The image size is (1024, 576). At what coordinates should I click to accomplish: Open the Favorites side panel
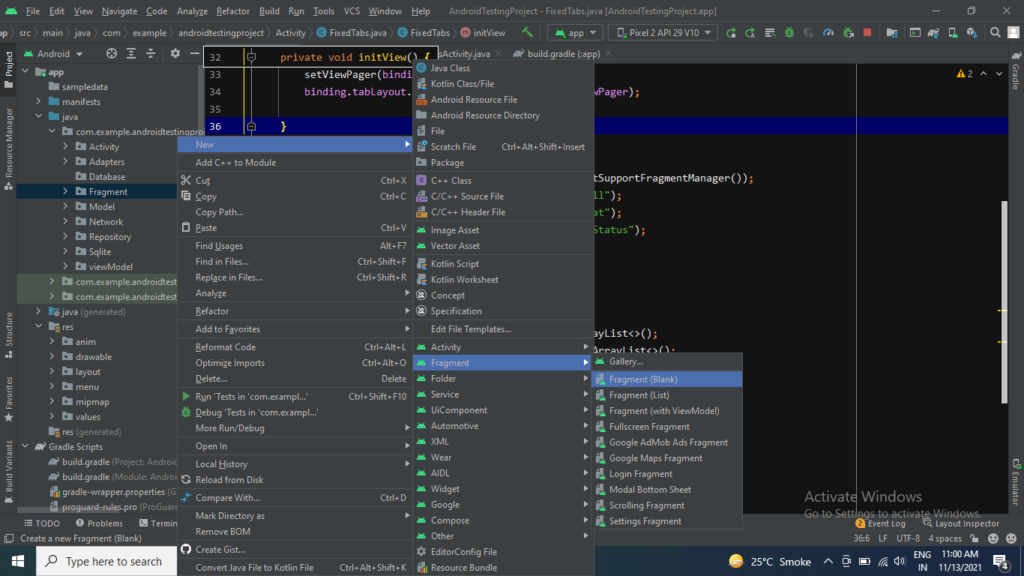point(8,398)
